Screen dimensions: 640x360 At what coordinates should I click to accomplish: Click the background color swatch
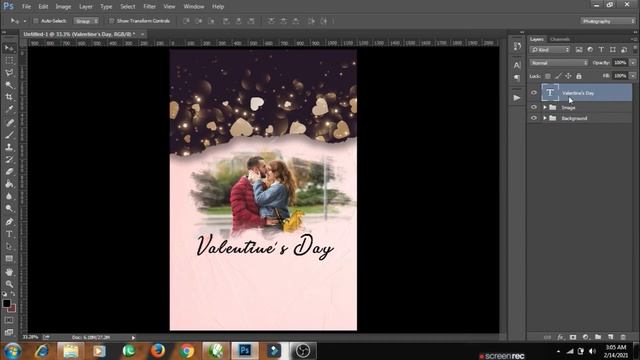(x=12, y=308)
